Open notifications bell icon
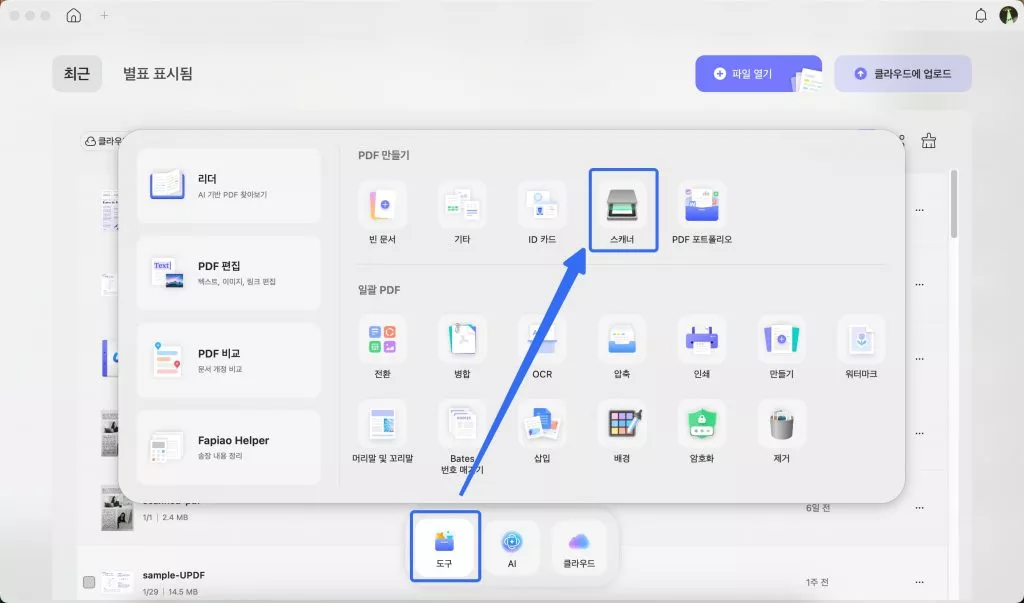This screenshot has height=603, width=1024. [980, 16]
